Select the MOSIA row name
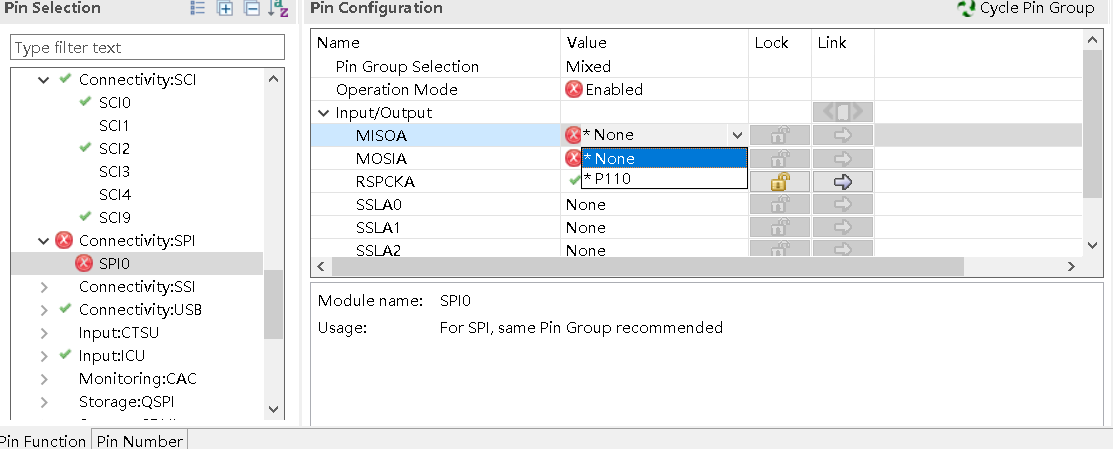1117x449 pixels. coord(381,158)
